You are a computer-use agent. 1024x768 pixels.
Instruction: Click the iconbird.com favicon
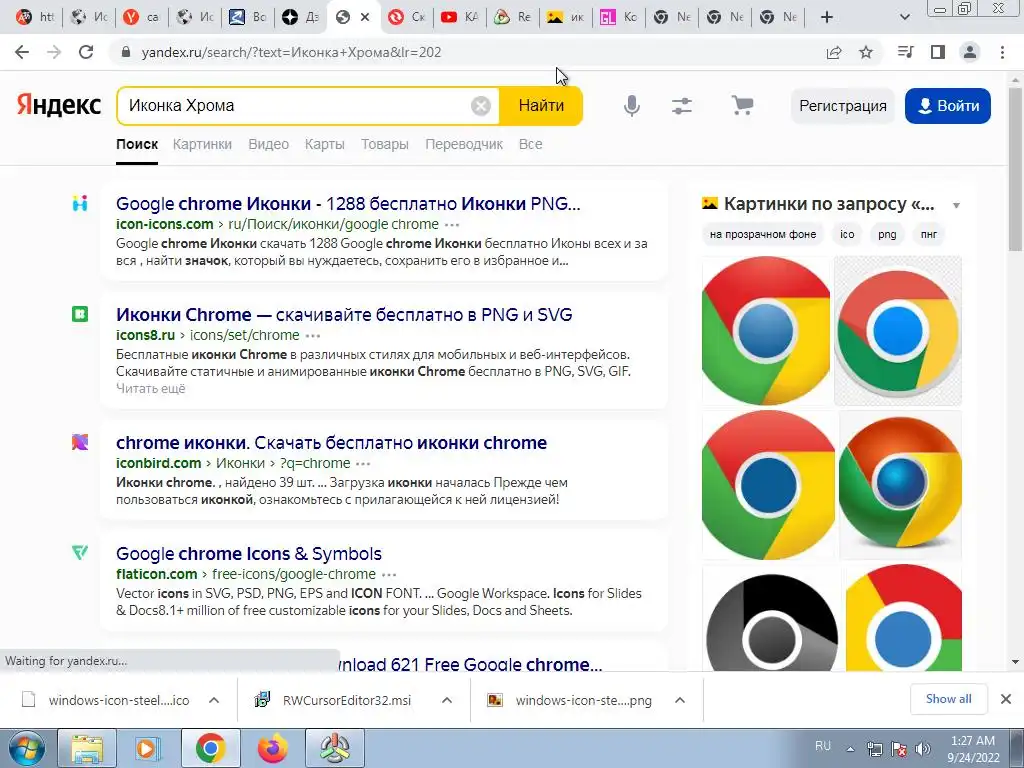pyautogui.click(x=80, y=442)
